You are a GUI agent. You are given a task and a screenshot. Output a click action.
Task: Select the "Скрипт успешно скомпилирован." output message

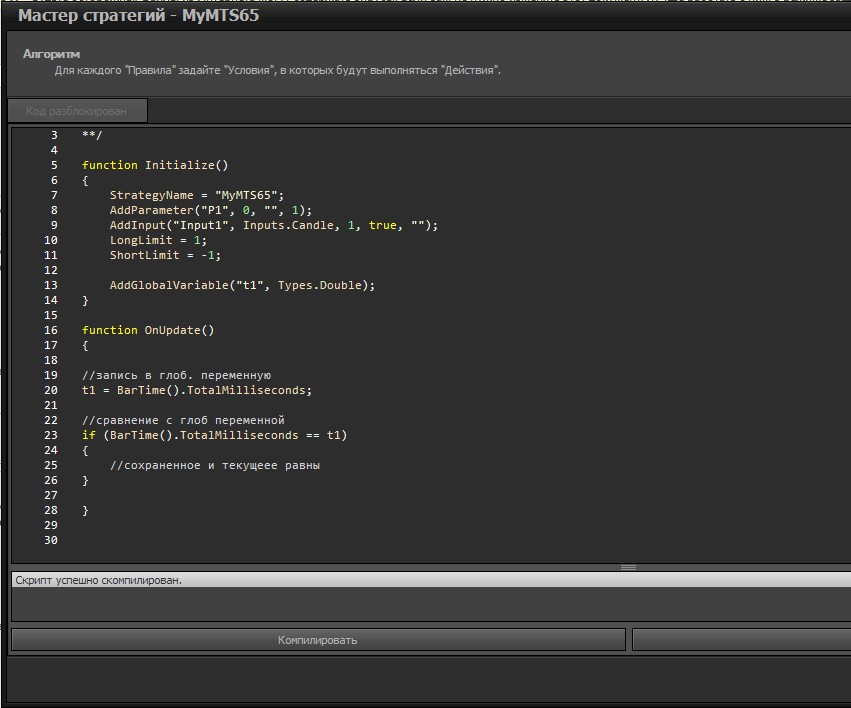click(99, 580)
